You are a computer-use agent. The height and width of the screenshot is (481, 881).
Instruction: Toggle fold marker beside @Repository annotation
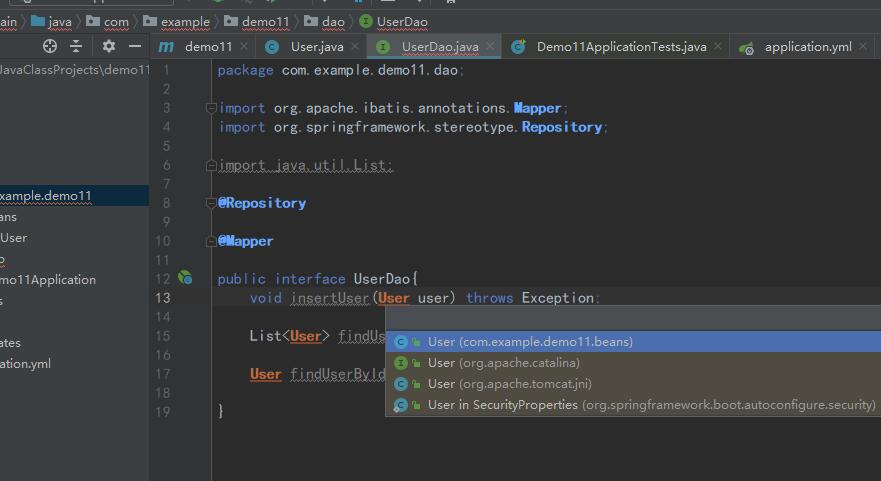pos(210,203)
